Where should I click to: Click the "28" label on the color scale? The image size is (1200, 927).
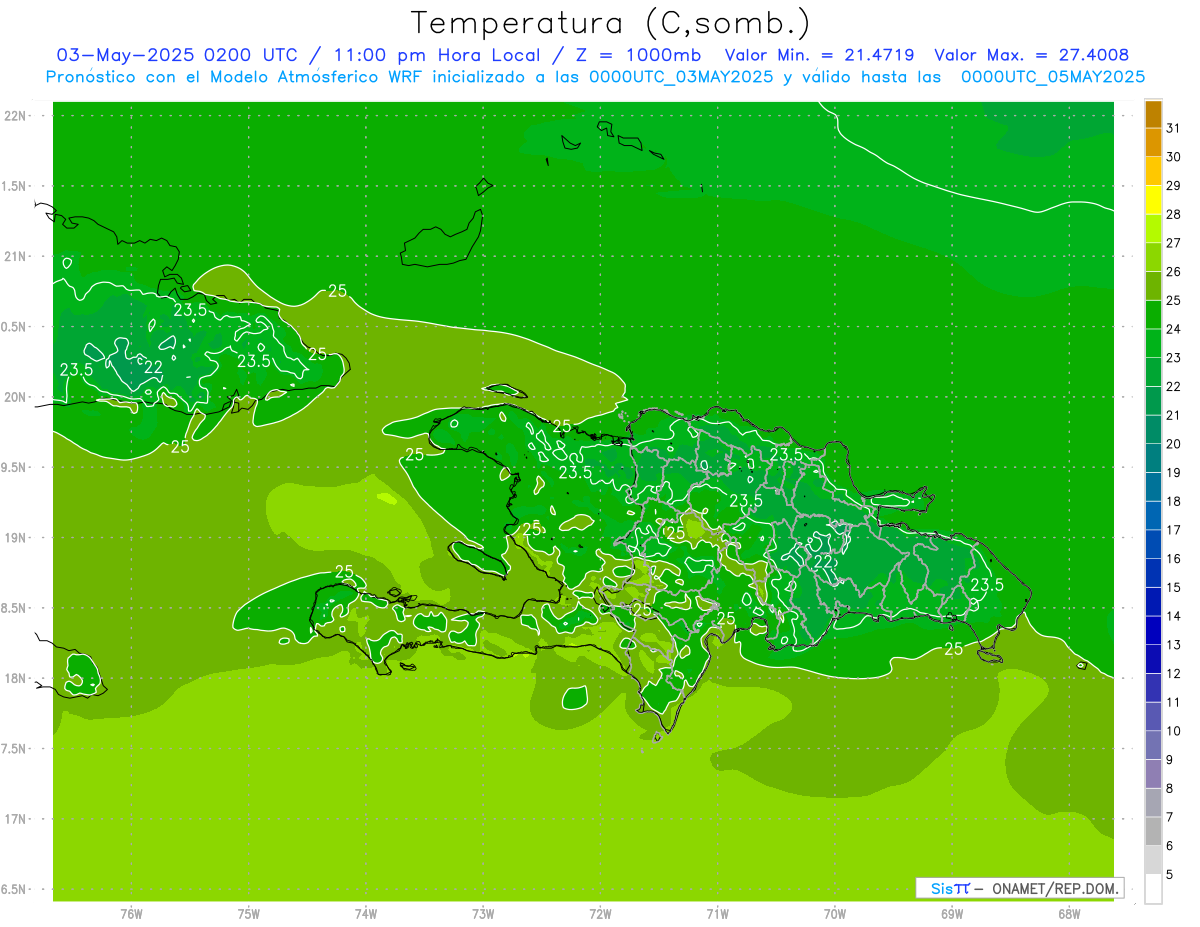pyautogui.click(x=1174, y=214)
